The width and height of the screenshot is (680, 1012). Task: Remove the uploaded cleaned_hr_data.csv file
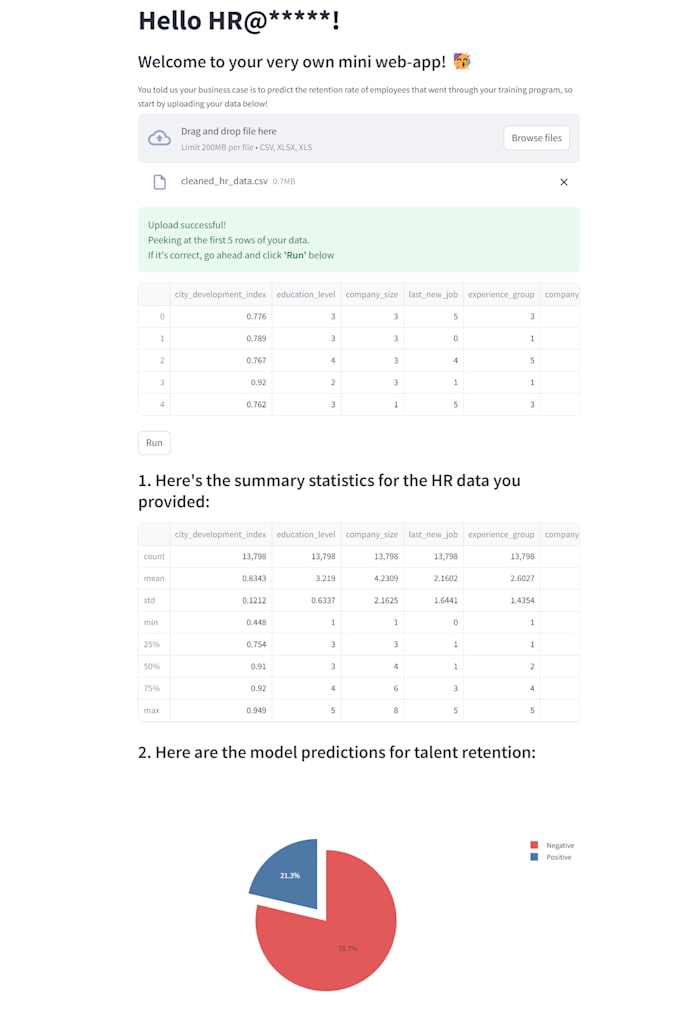(x=563, y=182)
